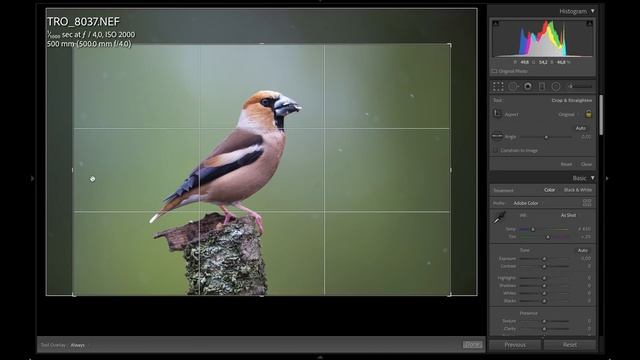
Task: Pick the Straighten level tool beside Angle
Action: click(497, 136)
